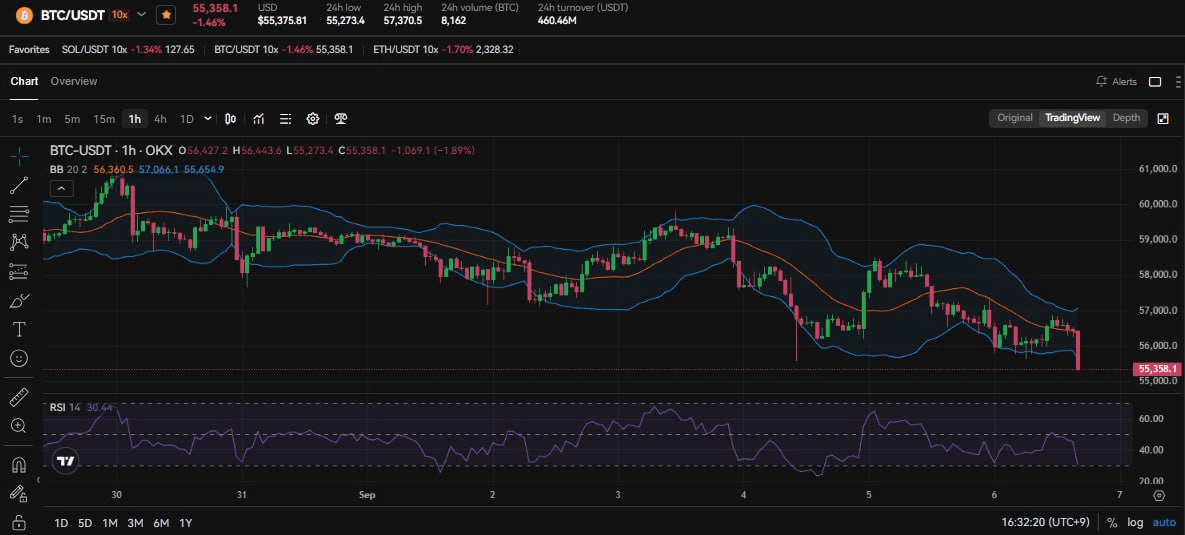Screen dimensions: 1185x535
Task: Open the forecasting and measurement tool
Action: pyautogui.click(x=19, y=271)
